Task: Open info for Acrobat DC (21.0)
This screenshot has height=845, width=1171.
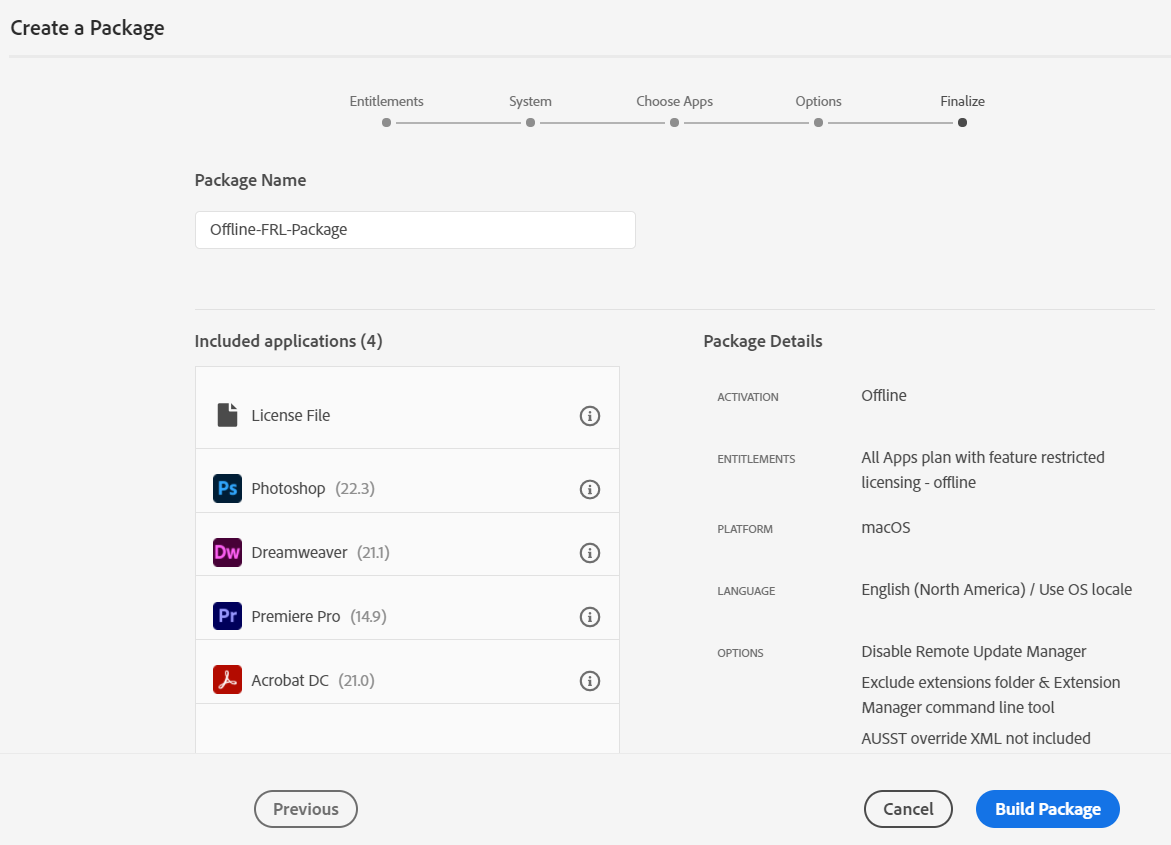Action: point(590,681)
